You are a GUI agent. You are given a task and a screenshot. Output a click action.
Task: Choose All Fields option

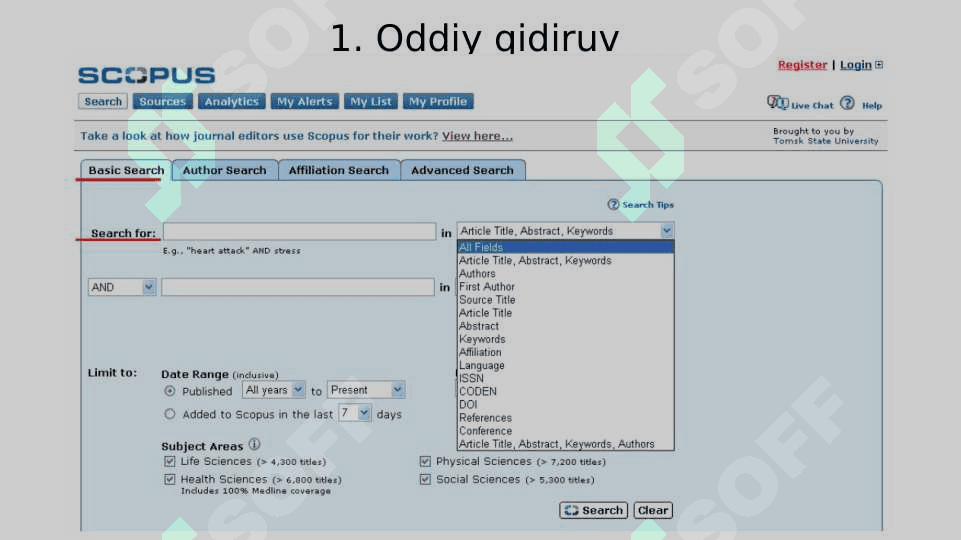[x=566, y=247]
